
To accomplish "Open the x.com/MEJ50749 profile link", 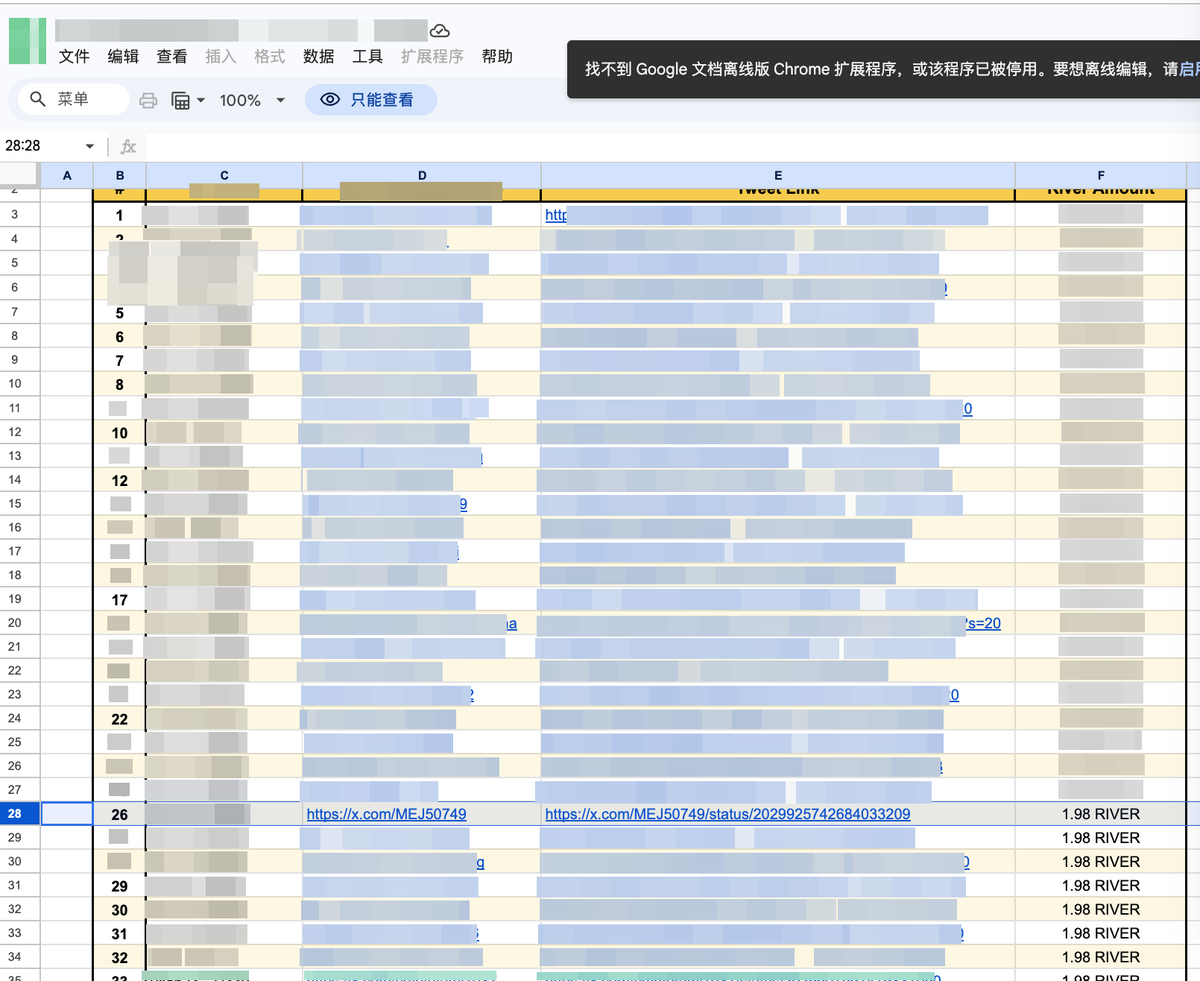I will pos(386,814).
